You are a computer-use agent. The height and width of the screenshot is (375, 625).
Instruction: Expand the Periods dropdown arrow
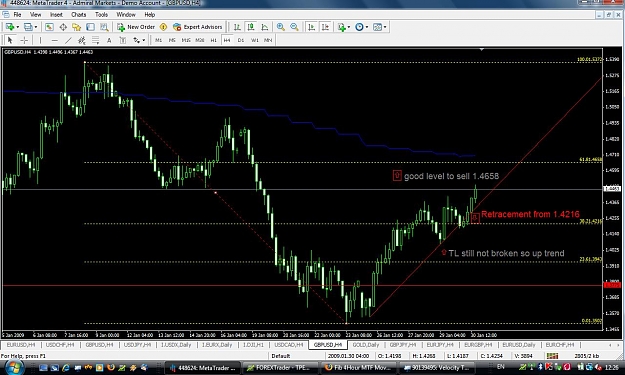pyautogui.click(x=367, y=27)
